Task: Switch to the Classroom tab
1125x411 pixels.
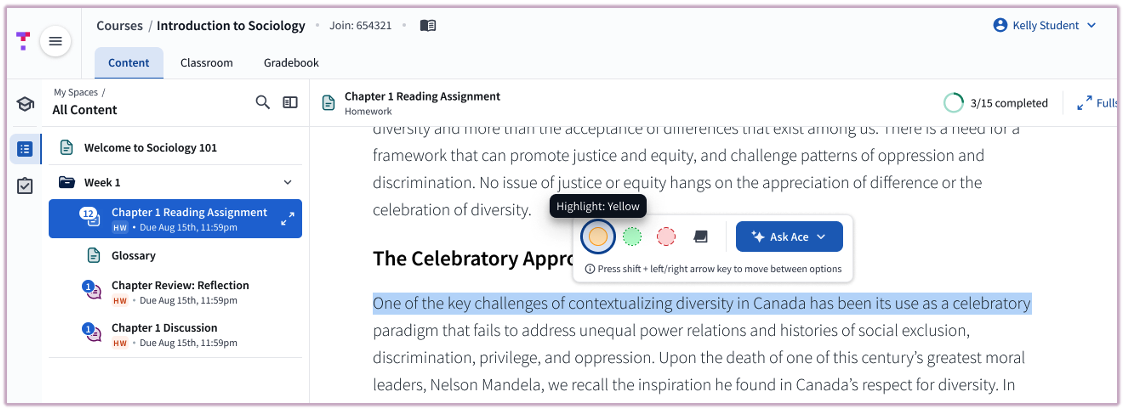Action: click(206, 63)
